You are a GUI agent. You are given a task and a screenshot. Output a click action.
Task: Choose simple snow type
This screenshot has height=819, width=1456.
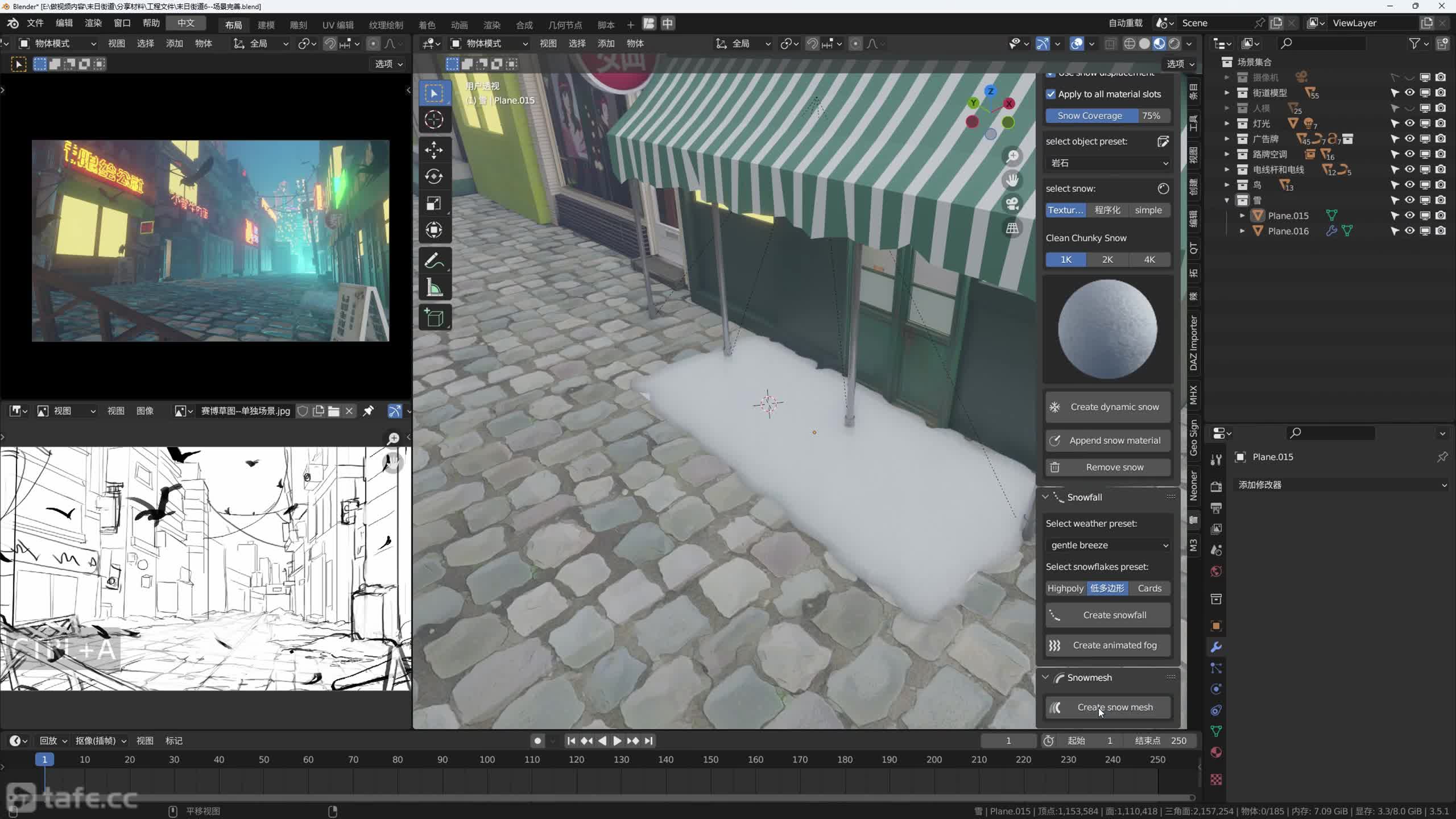1148,210
